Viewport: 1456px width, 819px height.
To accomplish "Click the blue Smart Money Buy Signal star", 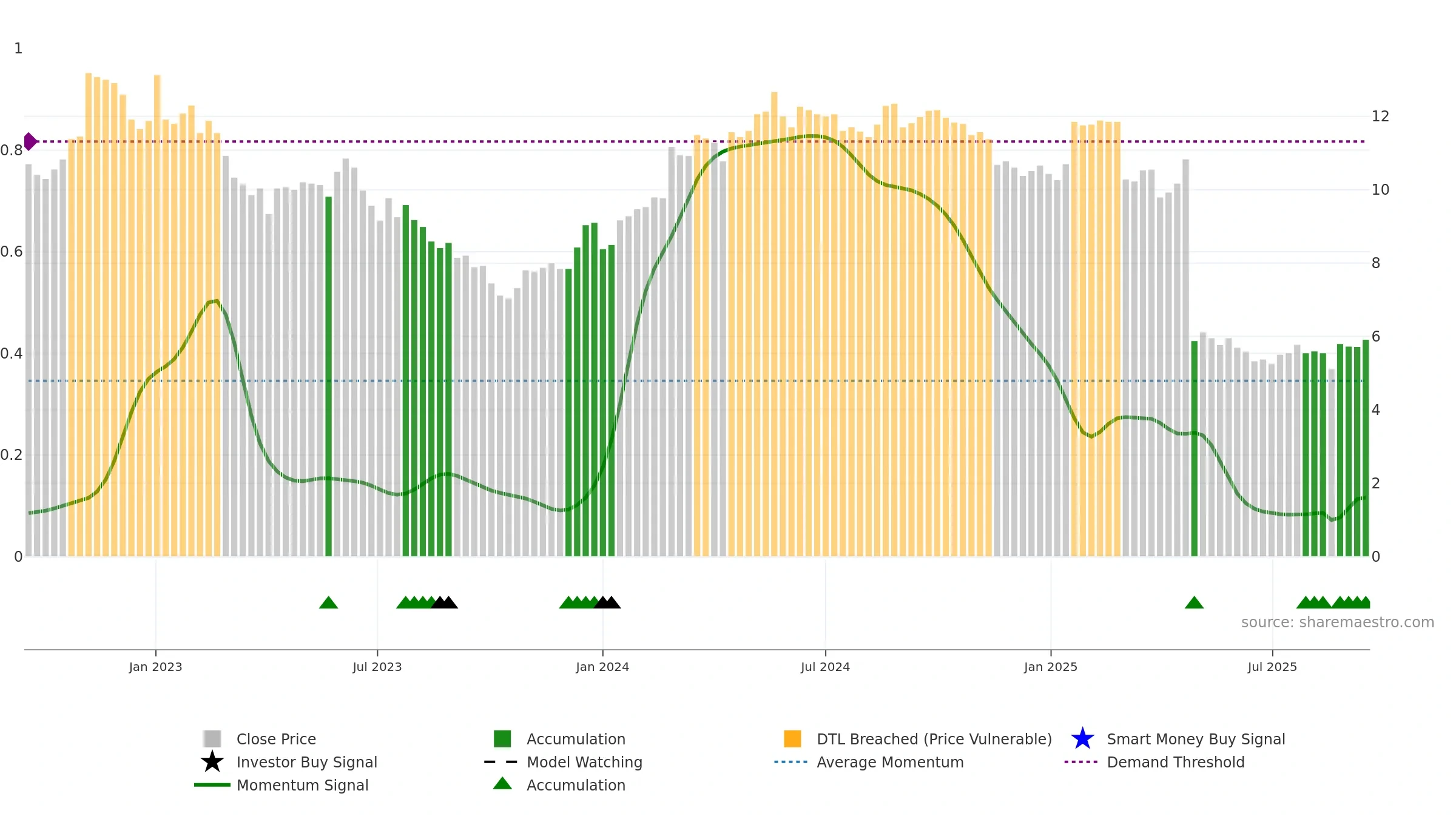I will (x=1082, y=738).
